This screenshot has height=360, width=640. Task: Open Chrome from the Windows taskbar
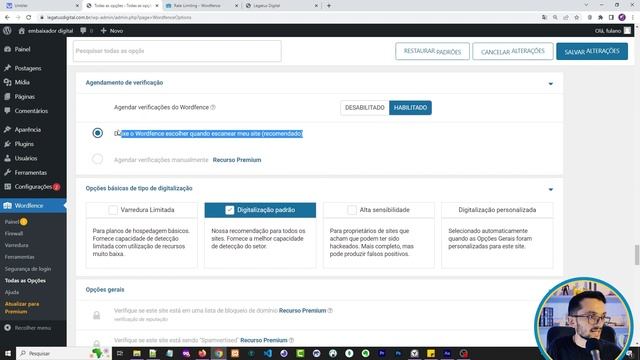point(219,353)
